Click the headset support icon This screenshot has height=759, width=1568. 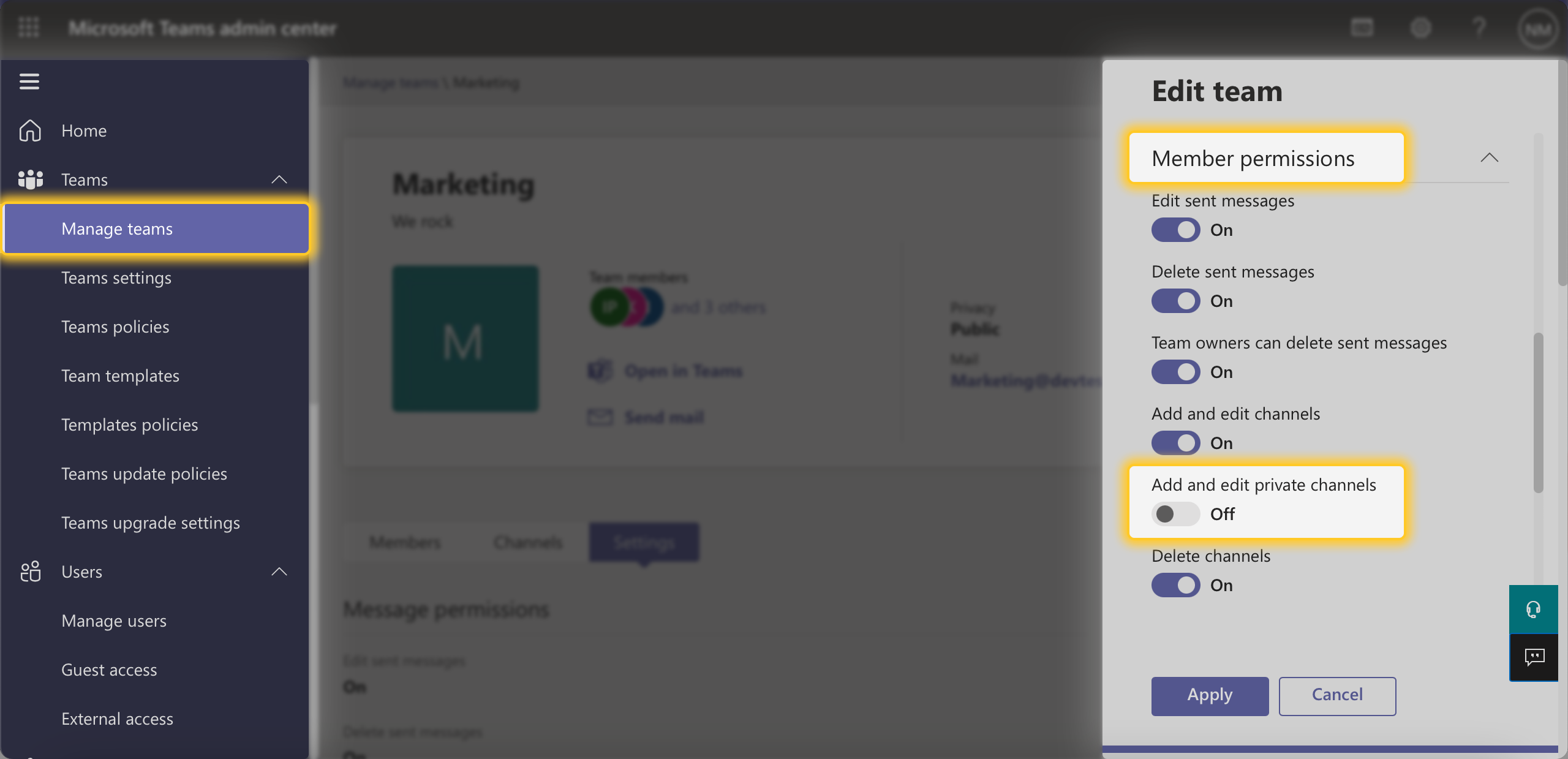(1534, 608)
